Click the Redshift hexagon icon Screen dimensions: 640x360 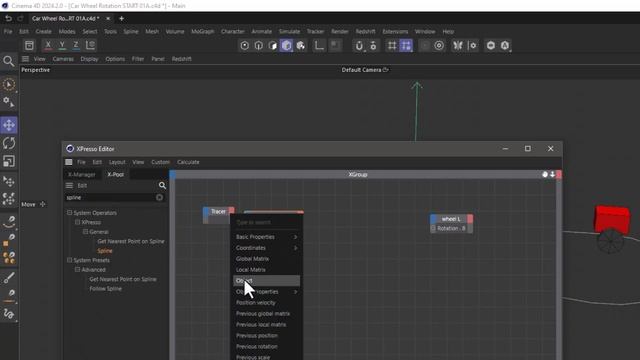coord(491,46)
